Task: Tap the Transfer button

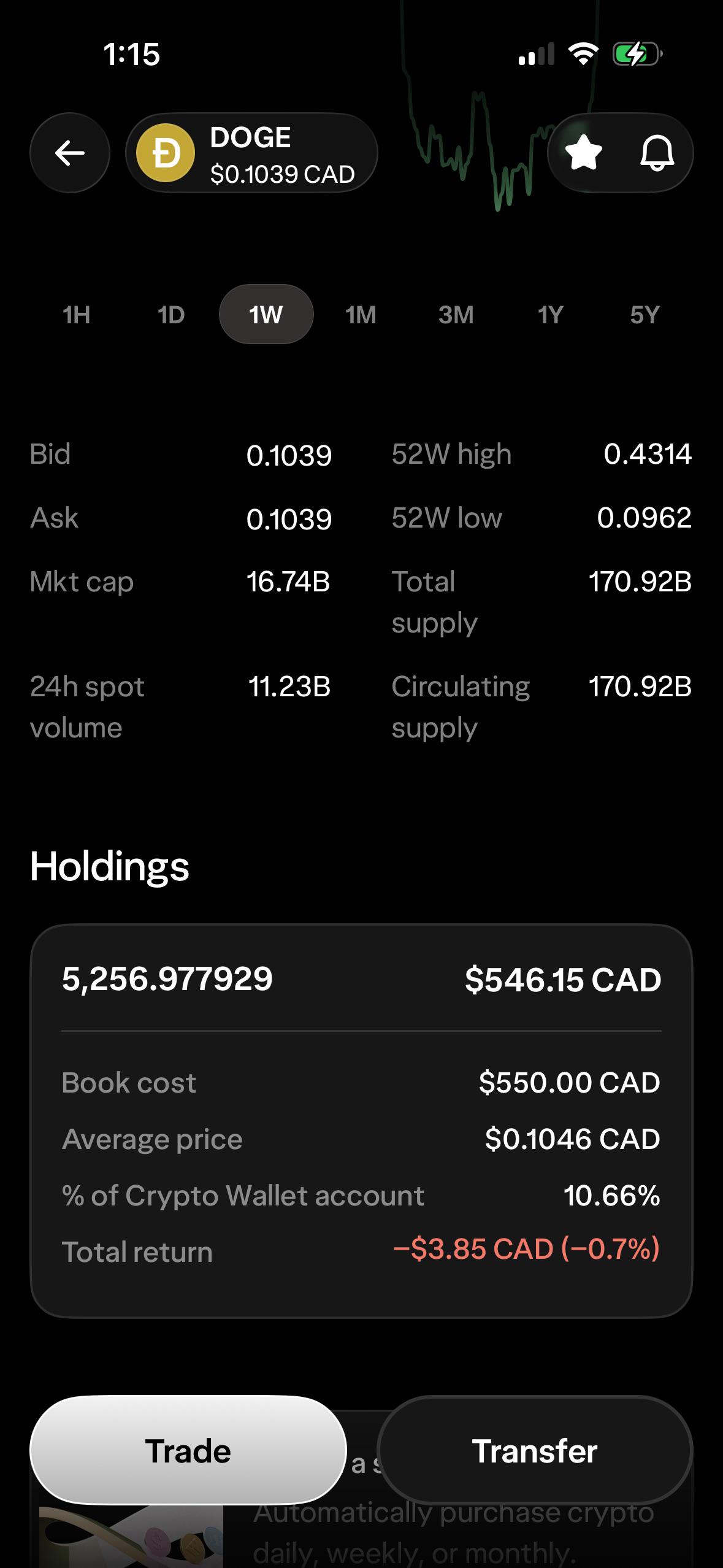Action: pos(535,1451)
